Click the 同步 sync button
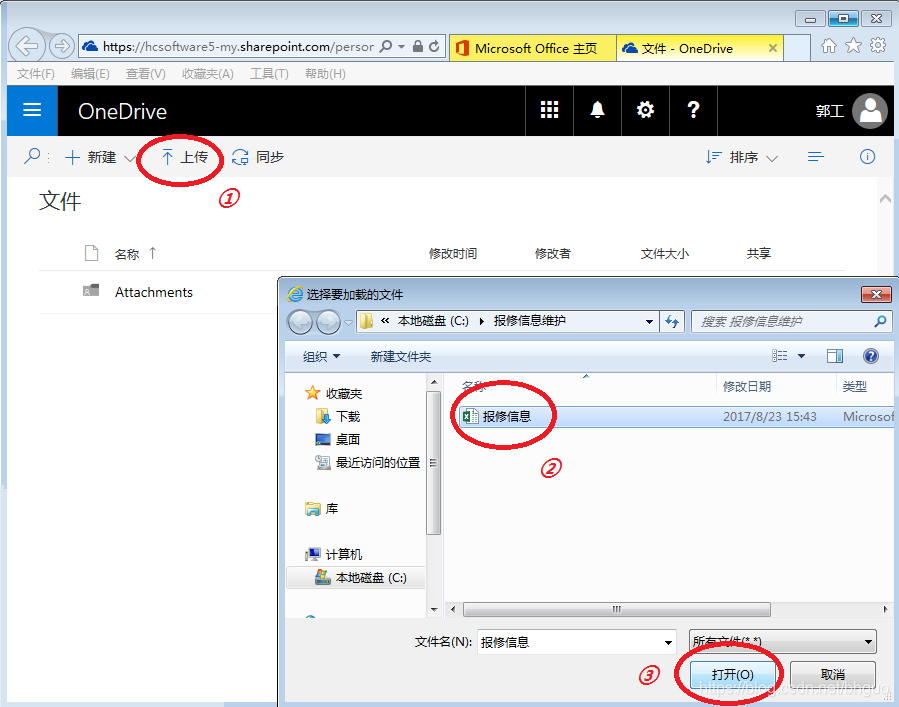 (258, 157)
